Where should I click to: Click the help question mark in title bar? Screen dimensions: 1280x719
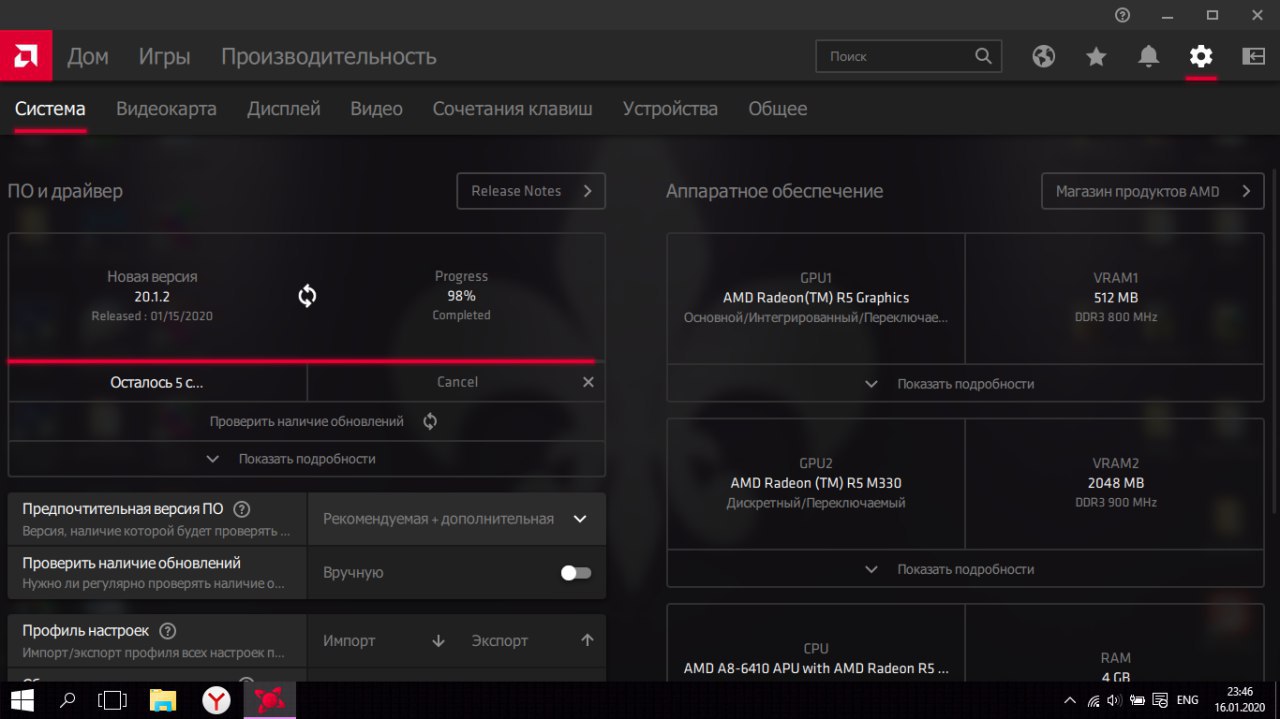pos(1123,15)
